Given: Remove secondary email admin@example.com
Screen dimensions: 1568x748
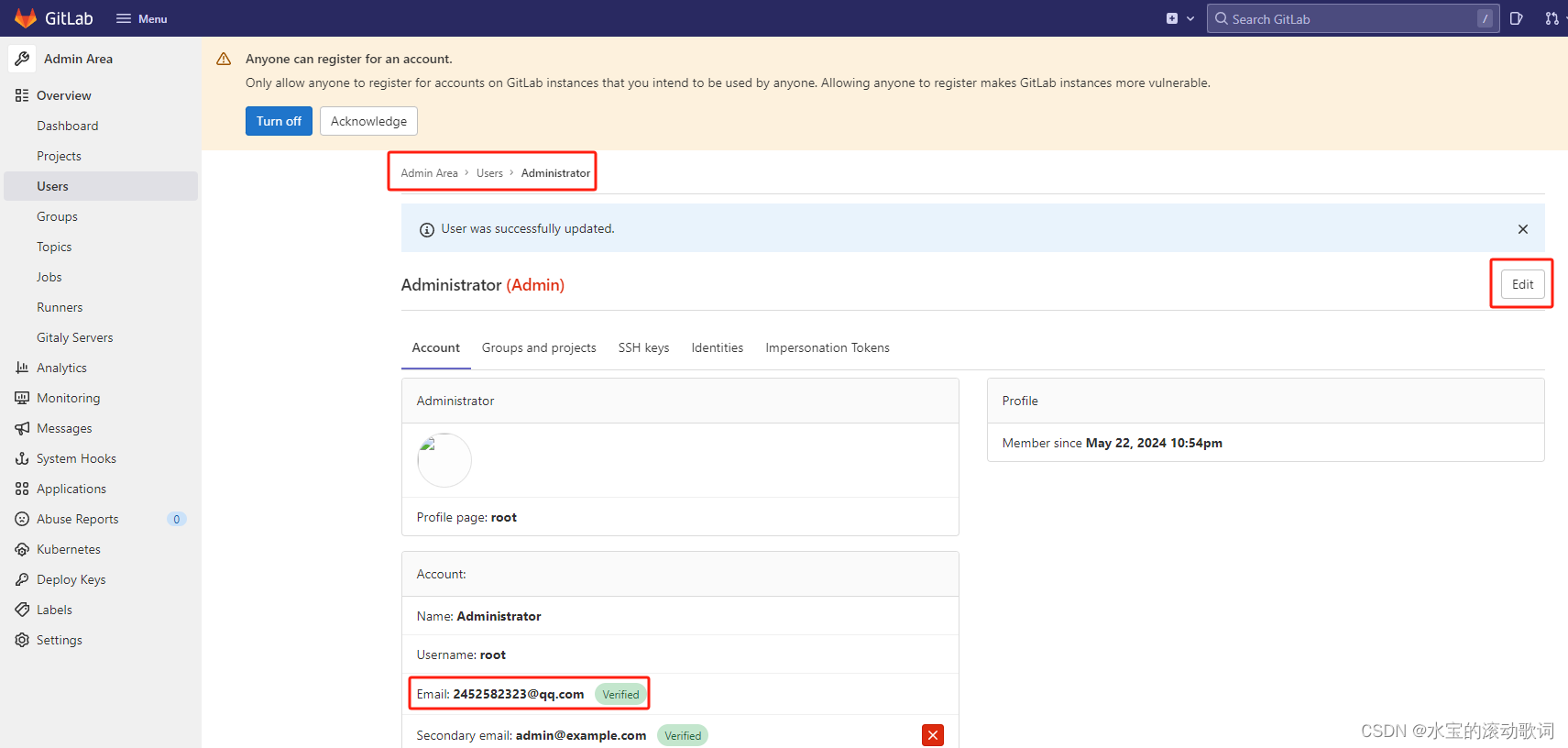Looking at the screenshot, I should [933, 735].
